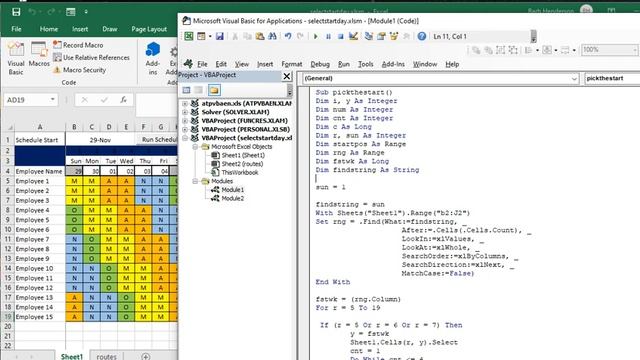
Task: Save the workbook from Excel quick access toolbar
Action: 16,12
